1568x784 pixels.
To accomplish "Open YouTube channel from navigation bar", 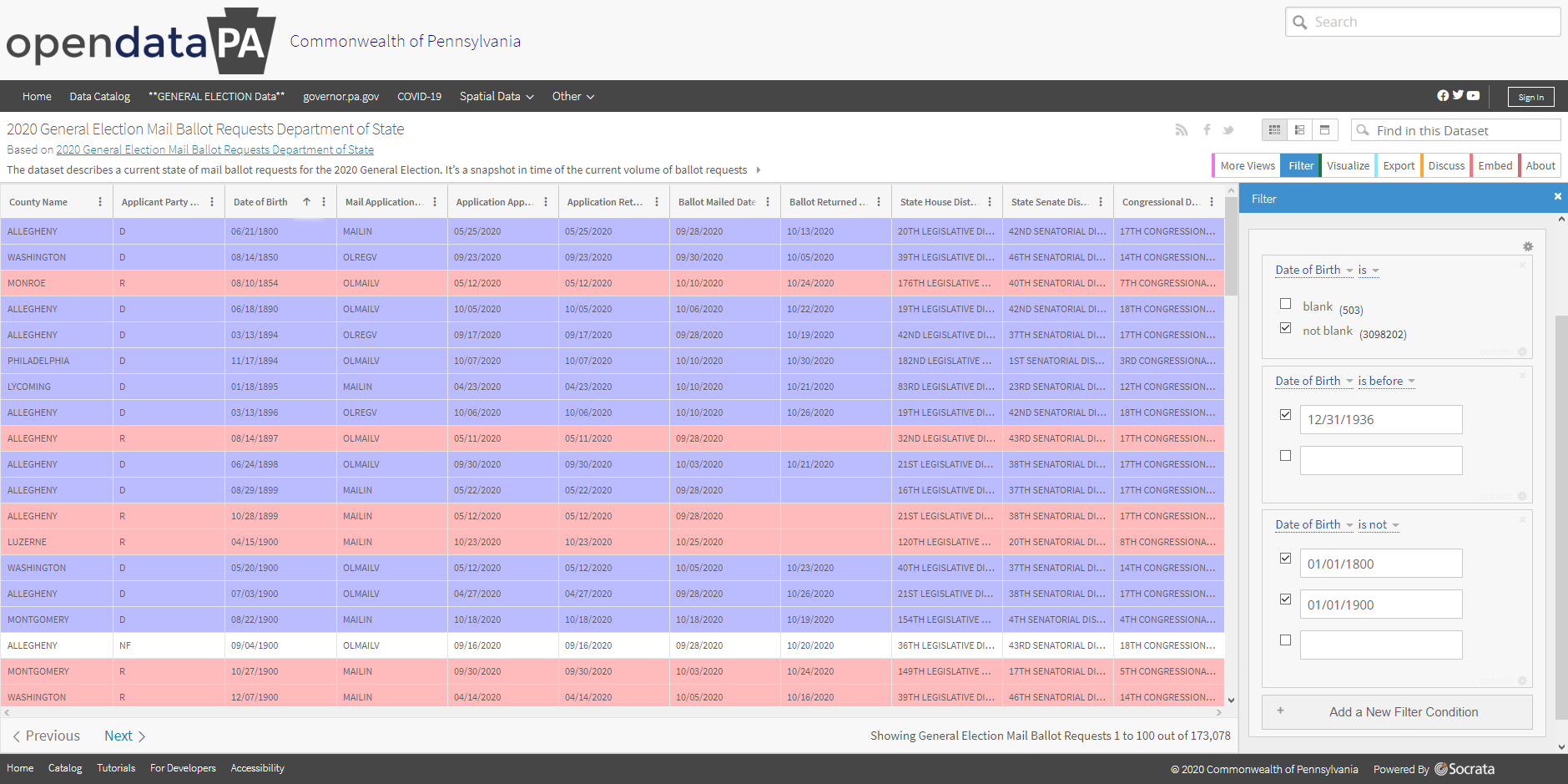I will [x=1474, y=96].
